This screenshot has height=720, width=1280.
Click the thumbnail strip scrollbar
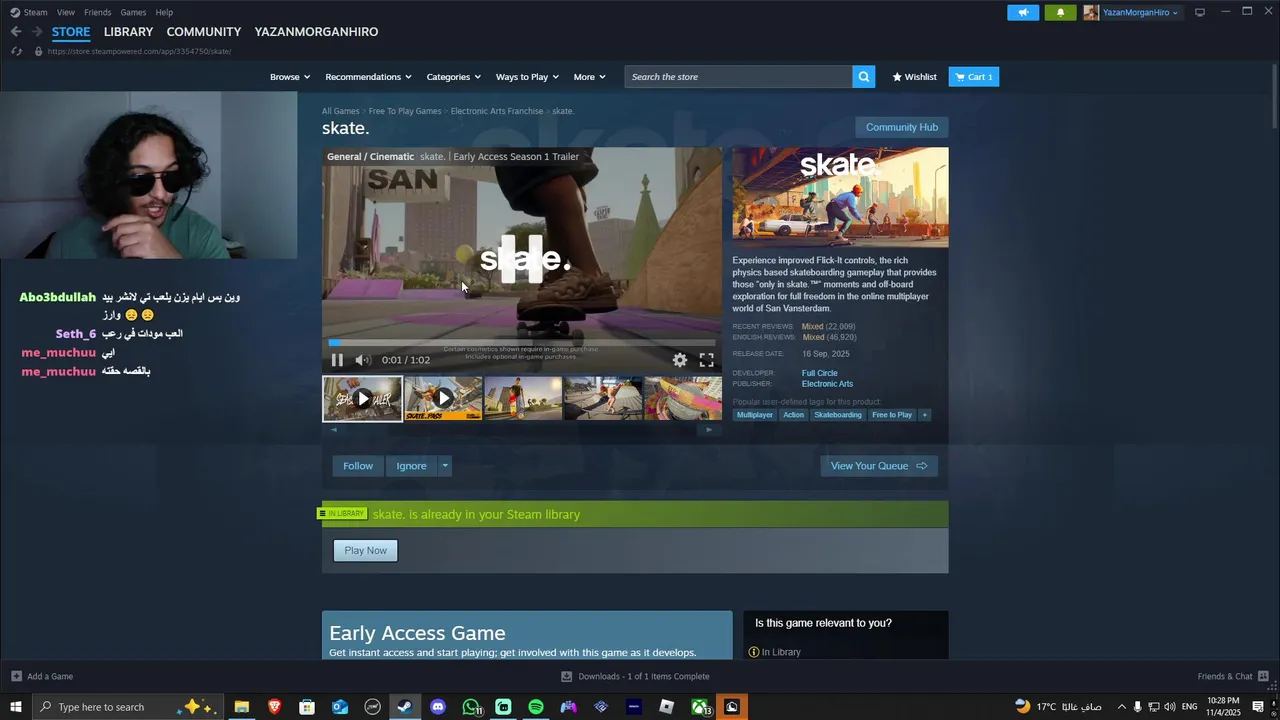click(x=521, y=430)
